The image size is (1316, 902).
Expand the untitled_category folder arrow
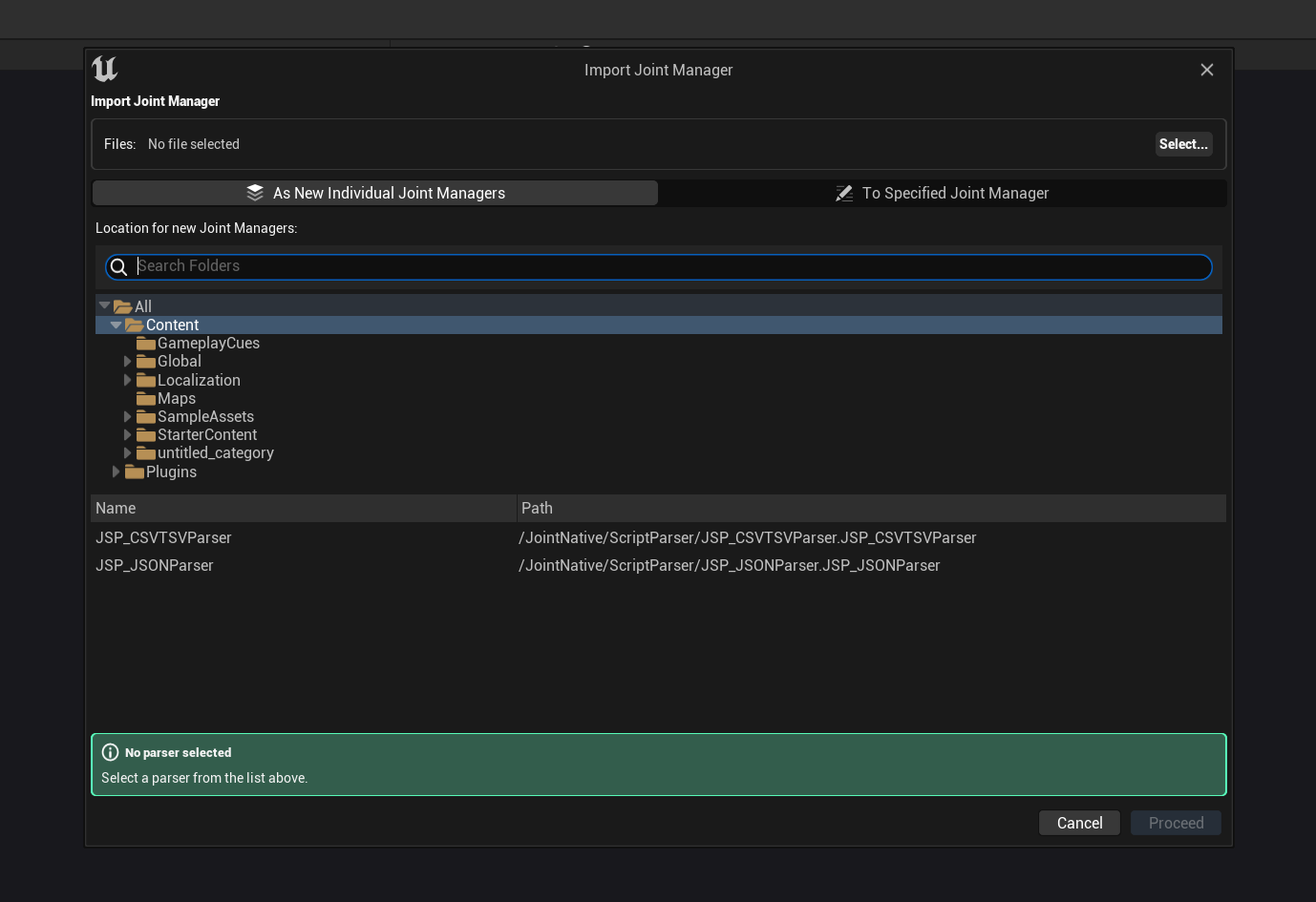tap(127, 453)
